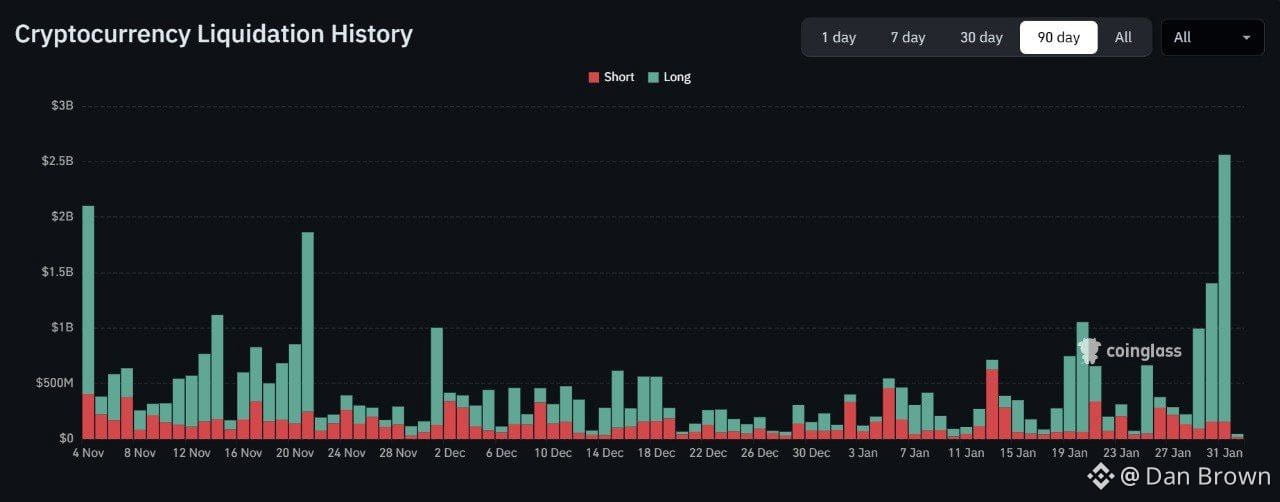Click the $1.5B y-axis label
1280x502 pixels.
[56, 272]
